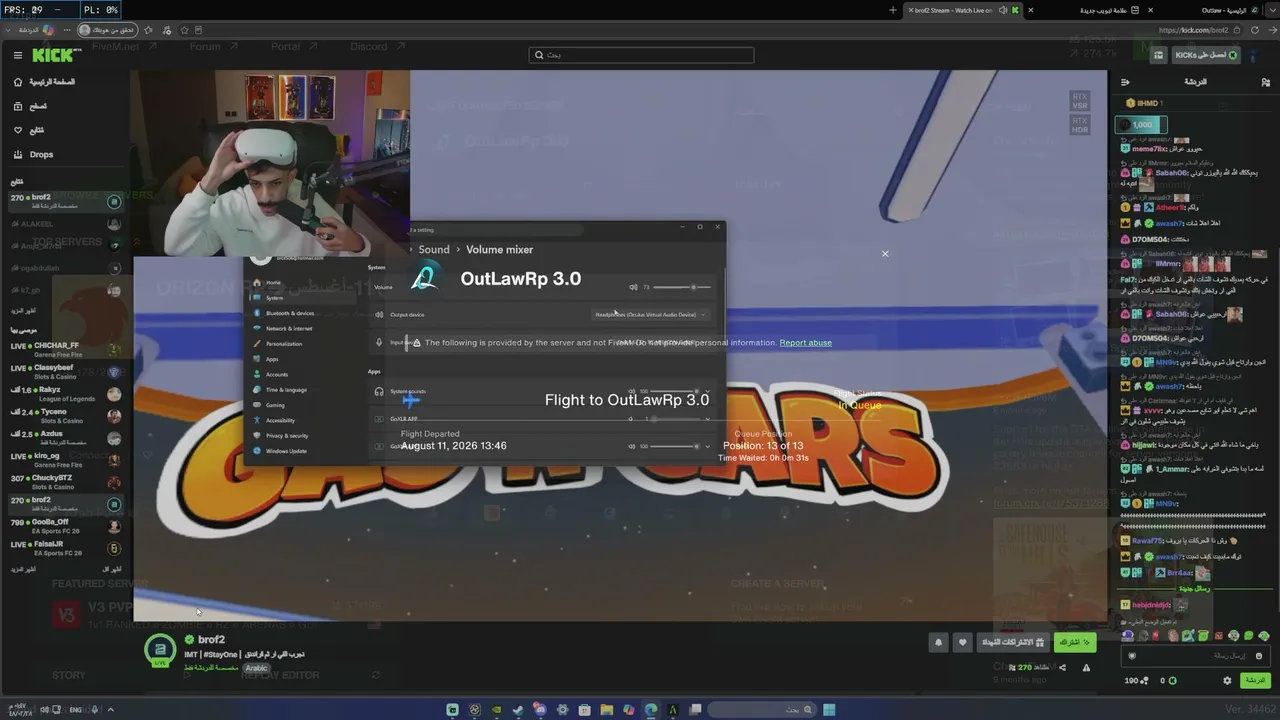
Task: Click the chat message input field
Action: tap(1197, 656)
